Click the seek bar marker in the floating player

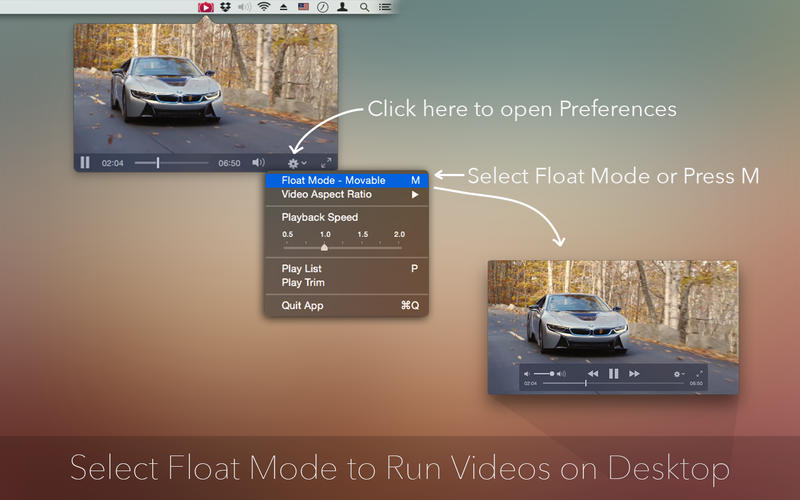click(x=586, y=383)
